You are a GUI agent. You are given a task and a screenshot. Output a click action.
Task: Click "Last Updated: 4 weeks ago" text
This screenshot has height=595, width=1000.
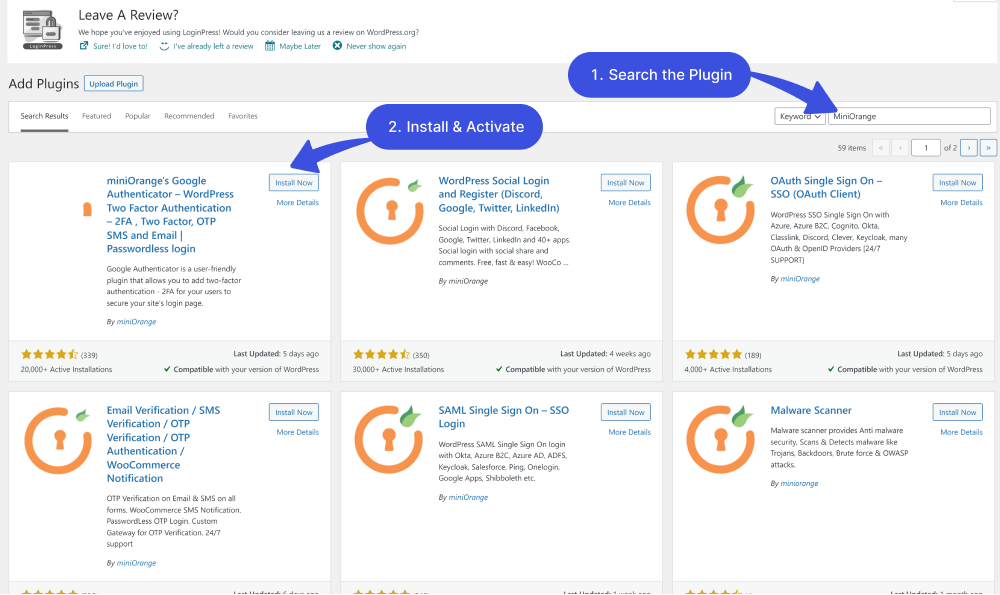pyautogui.click(x=605, y=353)
